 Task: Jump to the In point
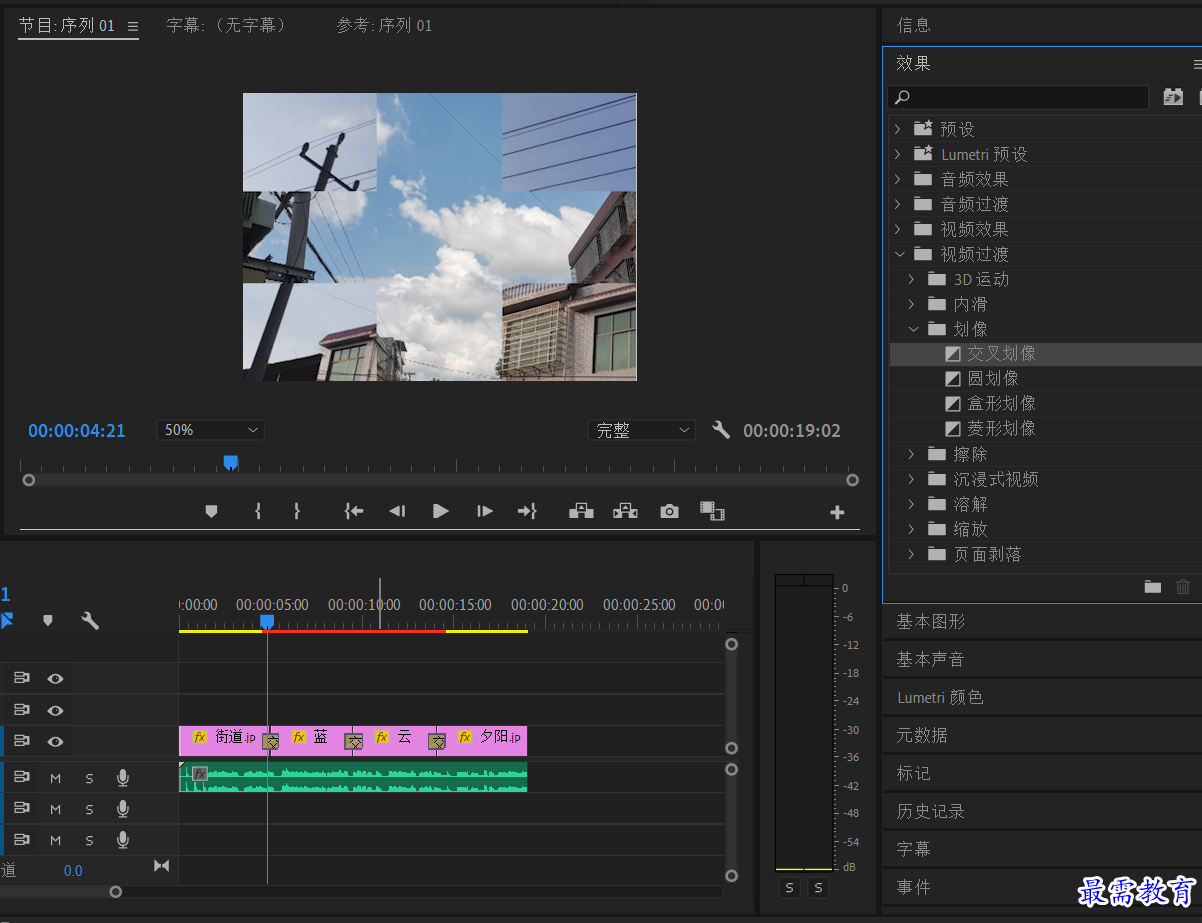(x=353, y=511)
